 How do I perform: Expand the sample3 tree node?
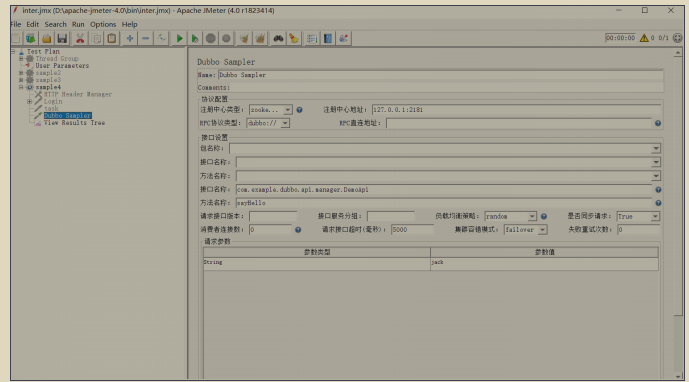point(21,80)
